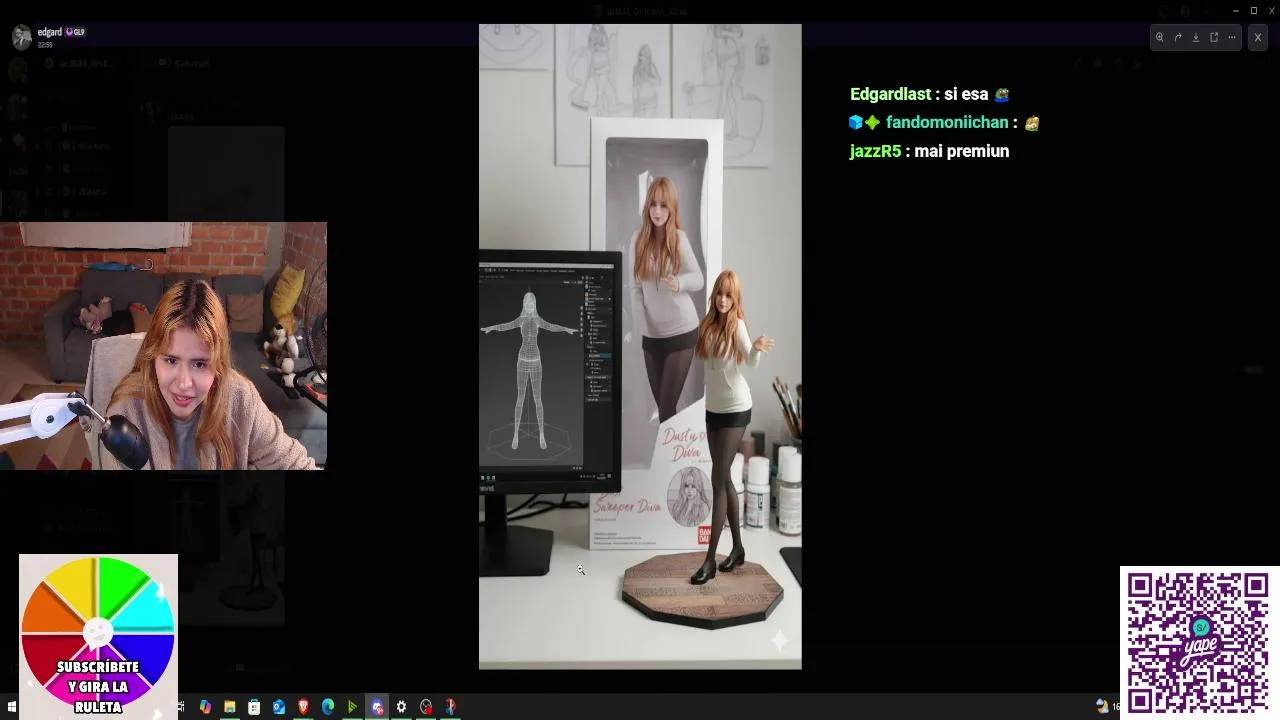
Task: Open File Explorer from the taskbar
Action: (229, 707)
